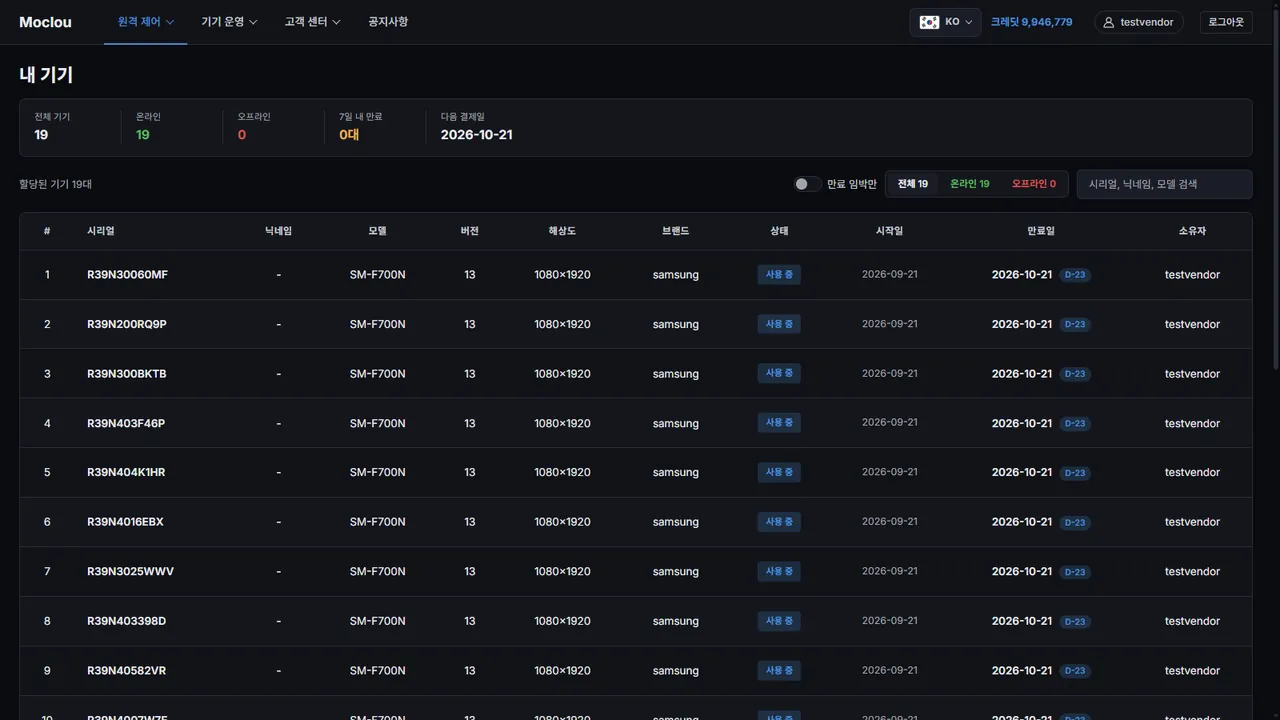This screenshot has height=720, width=1280.
Task: Select serial R39N3025WWV
Action: coord(130,572)
